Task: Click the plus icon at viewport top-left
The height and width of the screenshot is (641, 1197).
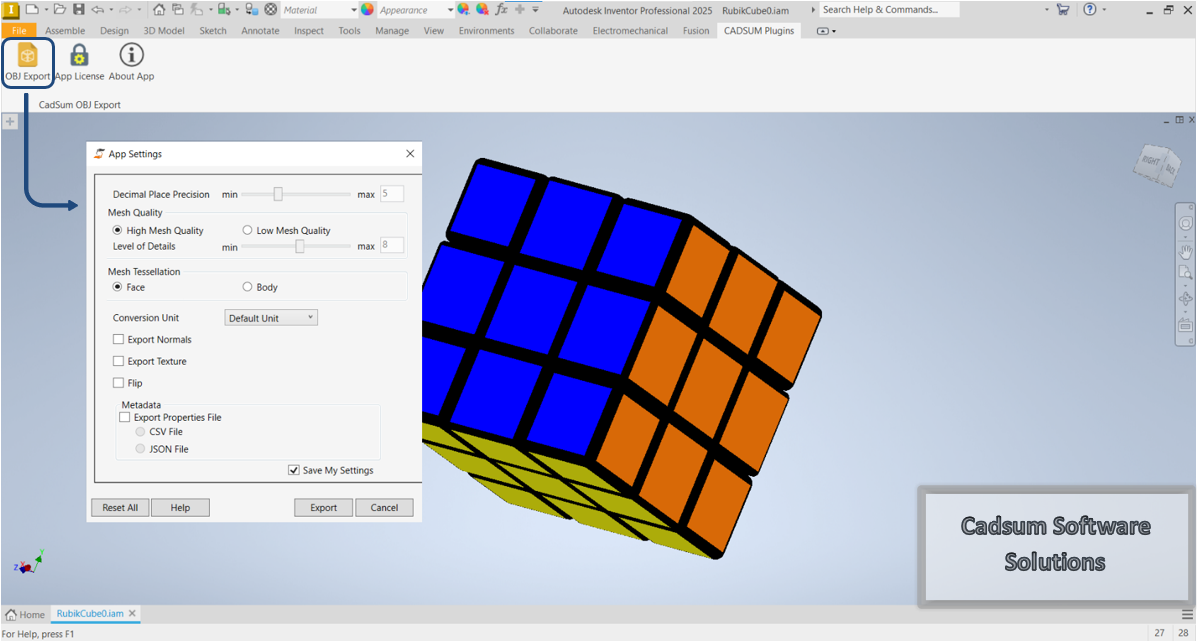Action: pos(10,121)
